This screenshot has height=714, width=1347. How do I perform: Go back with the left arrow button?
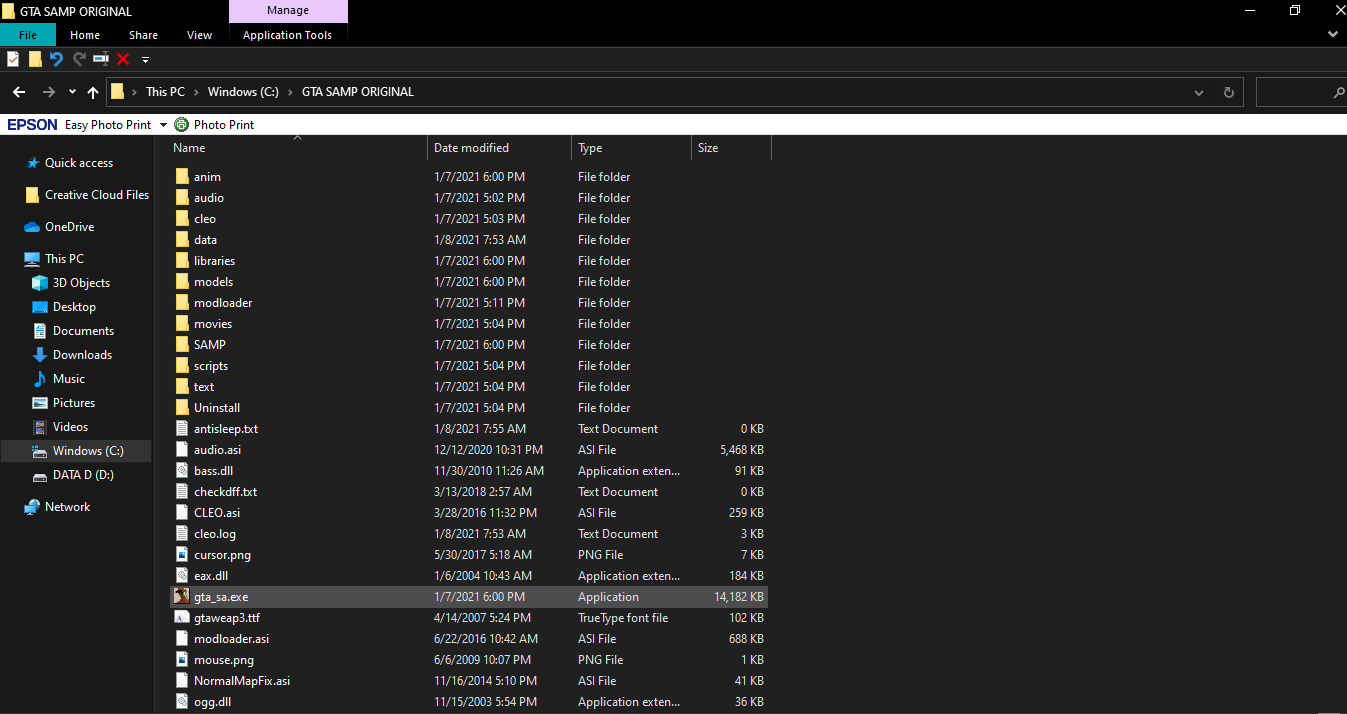[19, 92]
